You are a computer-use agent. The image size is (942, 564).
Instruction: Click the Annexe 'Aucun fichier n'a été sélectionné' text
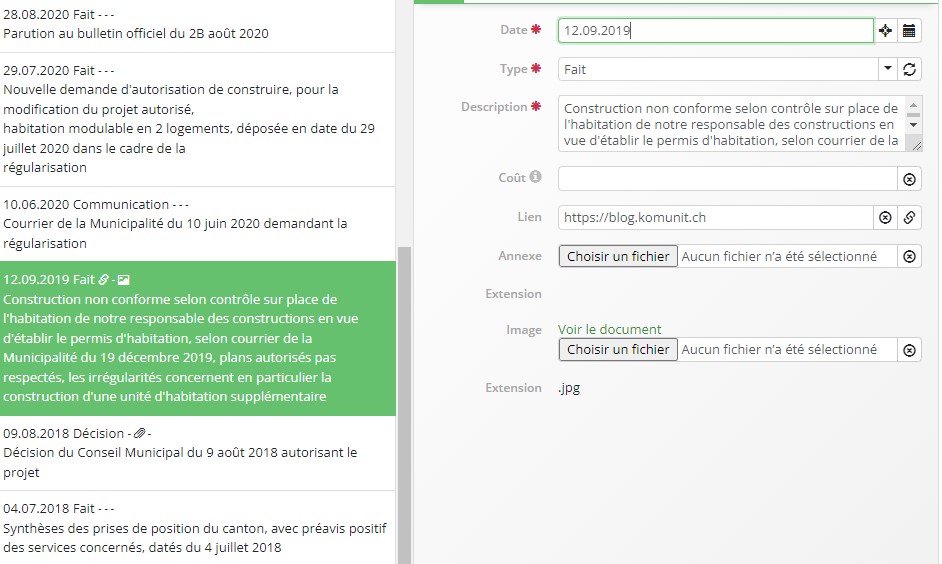(779, 256)
